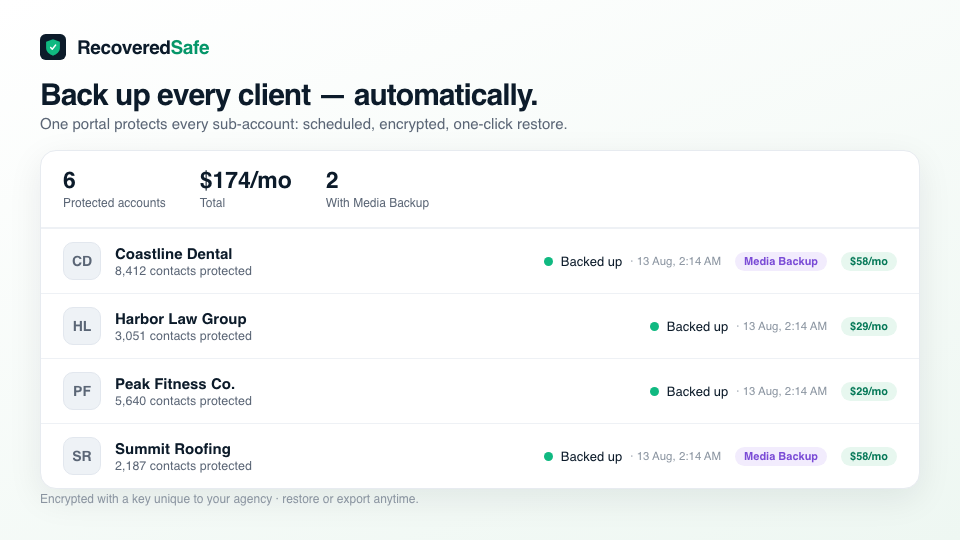Viewport: 960px width, 540px height.
Task: Click the green status dot for Peak Fitness Co.
Action: pos(654,391)
